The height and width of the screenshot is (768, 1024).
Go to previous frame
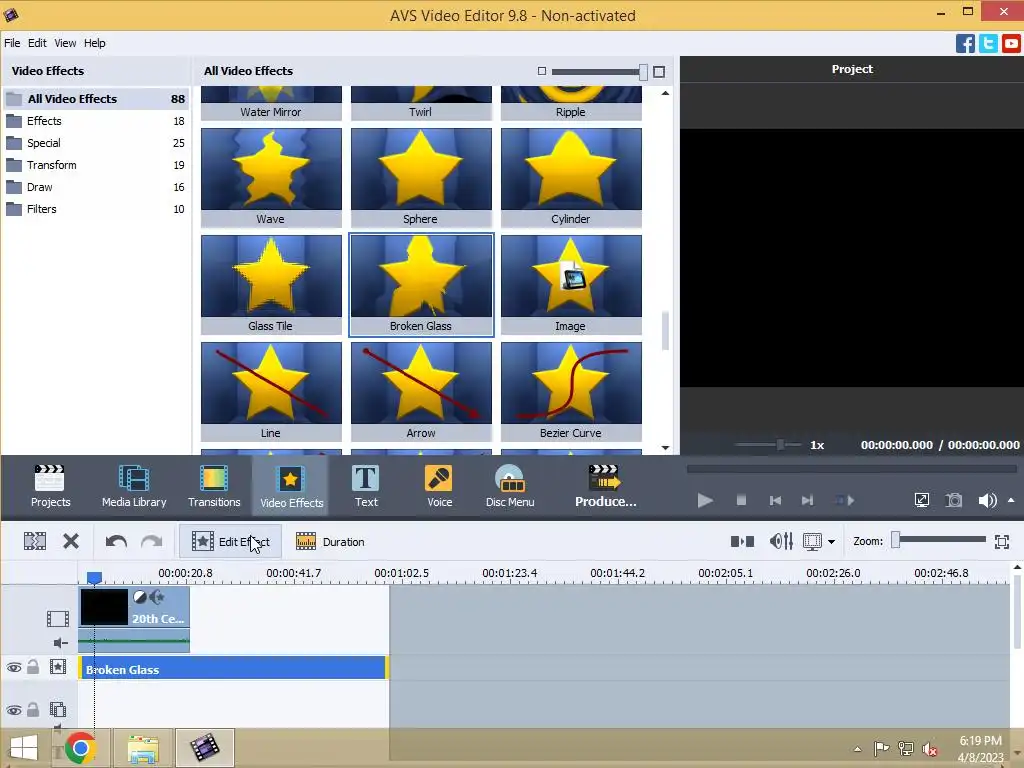pyautogui.click(x=775, y=500)
